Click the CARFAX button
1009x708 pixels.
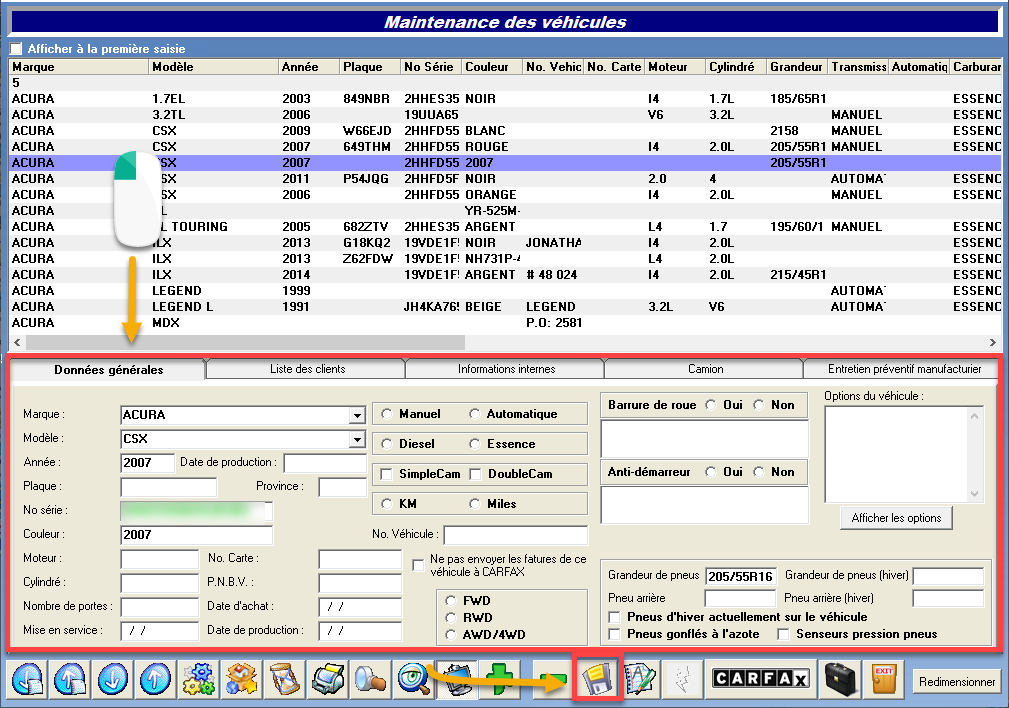click(x=761, y=679)
